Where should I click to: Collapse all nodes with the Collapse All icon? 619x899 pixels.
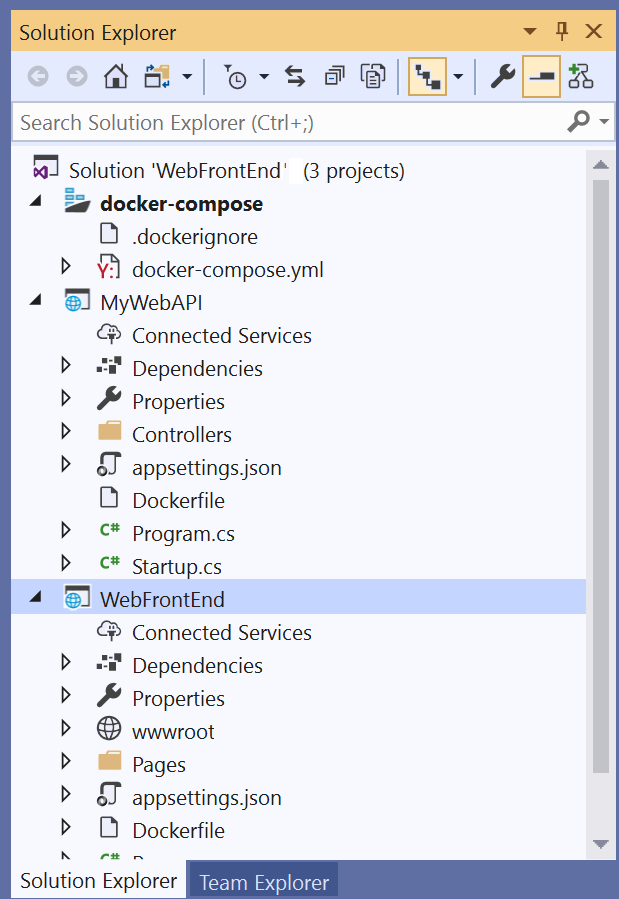[x=333, y=76]
